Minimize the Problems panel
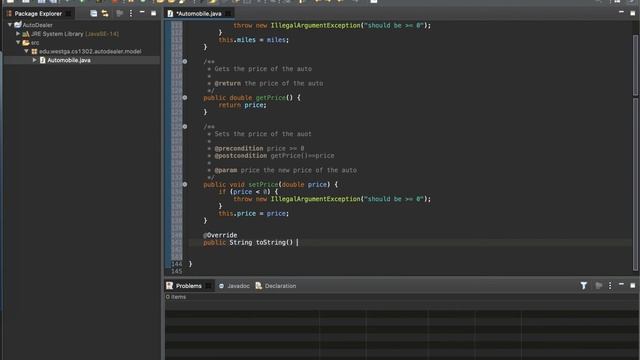The image size is (640, 360). (x=621, y=284)
